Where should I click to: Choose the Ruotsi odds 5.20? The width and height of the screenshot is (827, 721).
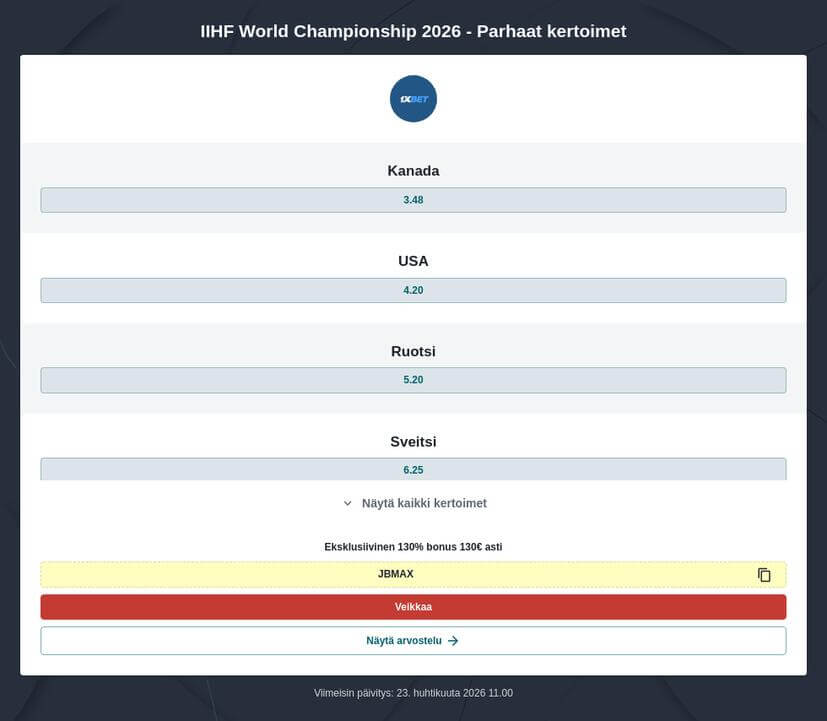tap(413, 380)
